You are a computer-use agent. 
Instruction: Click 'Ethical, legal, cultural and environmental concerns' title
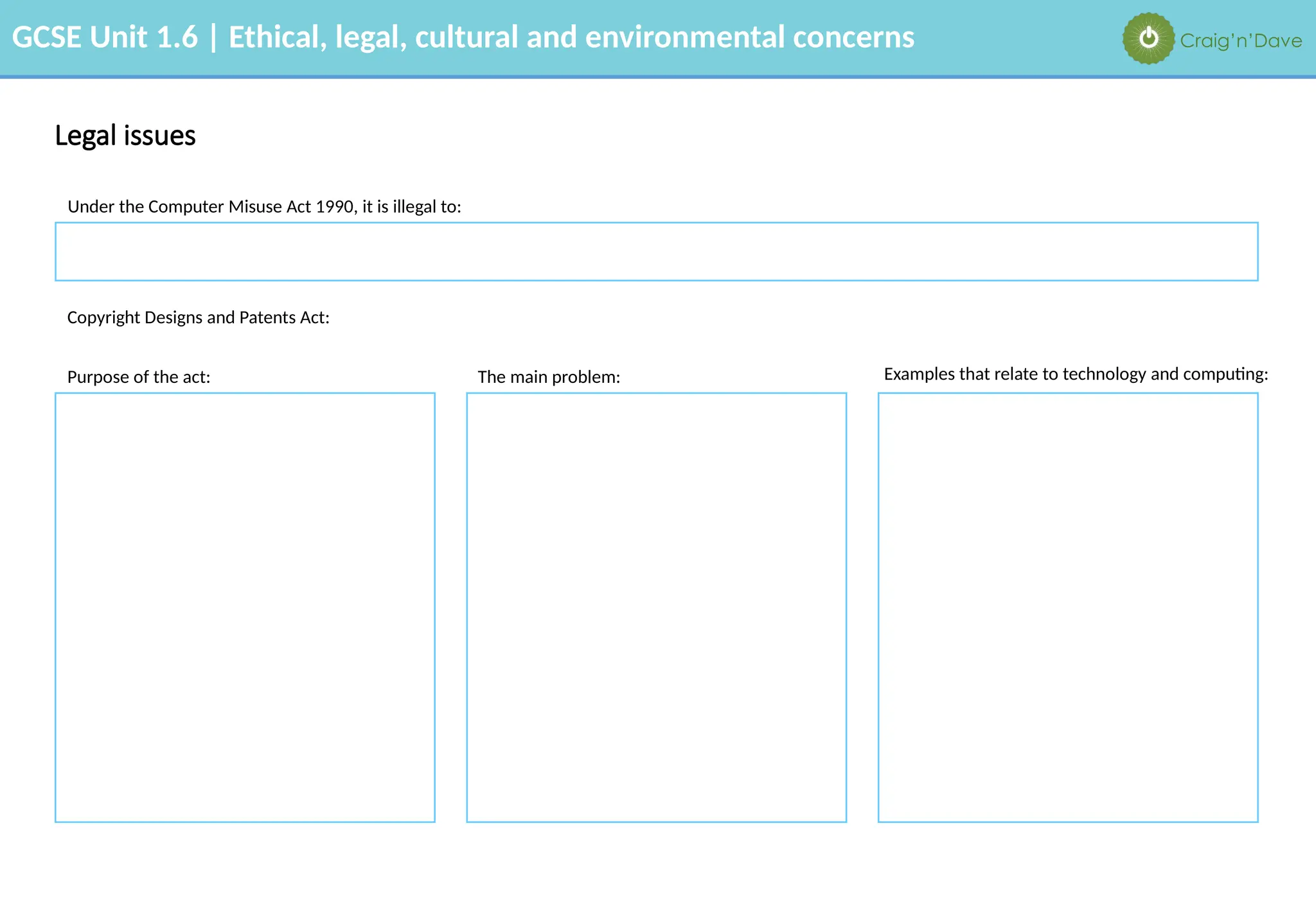pos(571,37)
